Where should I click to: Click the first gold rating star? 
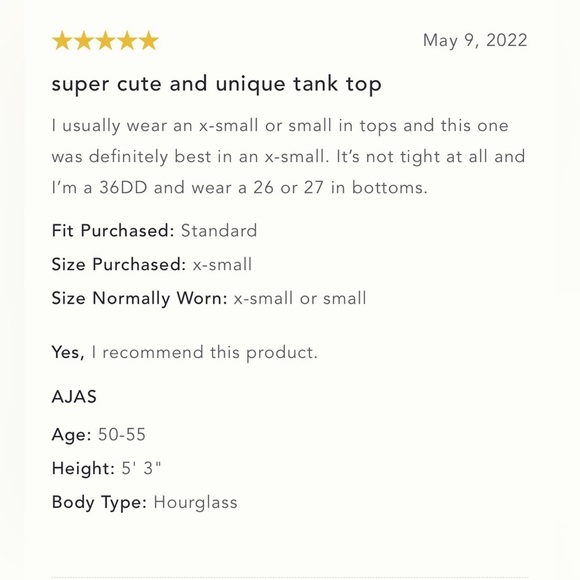tap(62, 40)
